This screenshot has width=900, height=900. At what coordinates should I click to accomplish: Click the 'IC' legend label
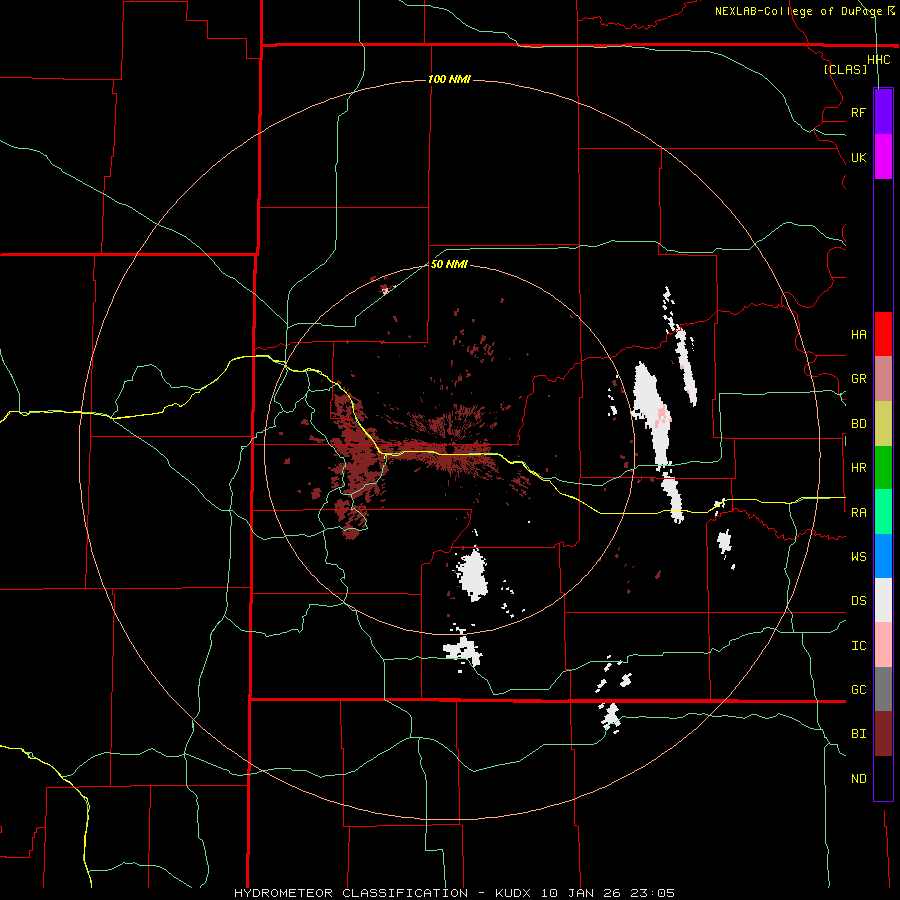858,646
